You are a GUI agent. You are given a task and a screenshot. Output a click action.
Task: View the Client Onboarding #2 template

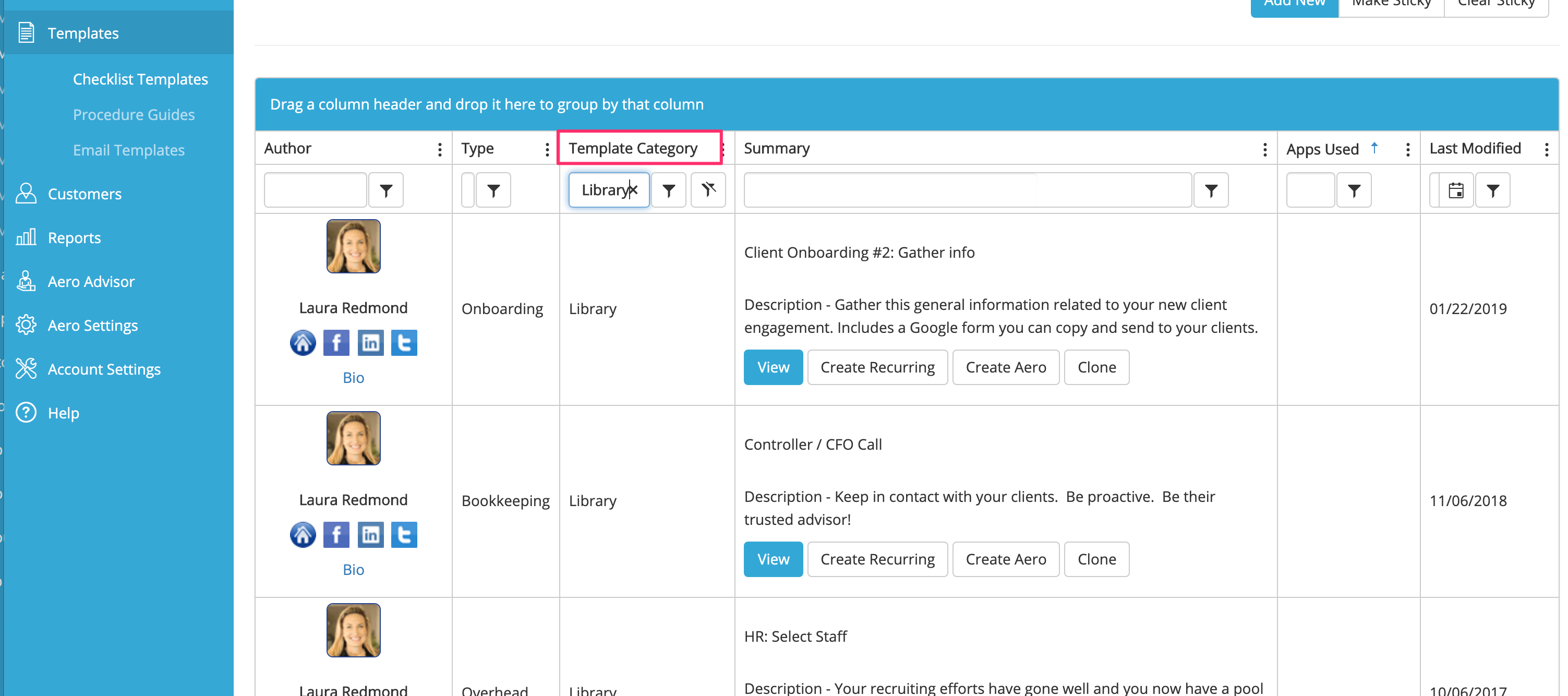[773, 367]
